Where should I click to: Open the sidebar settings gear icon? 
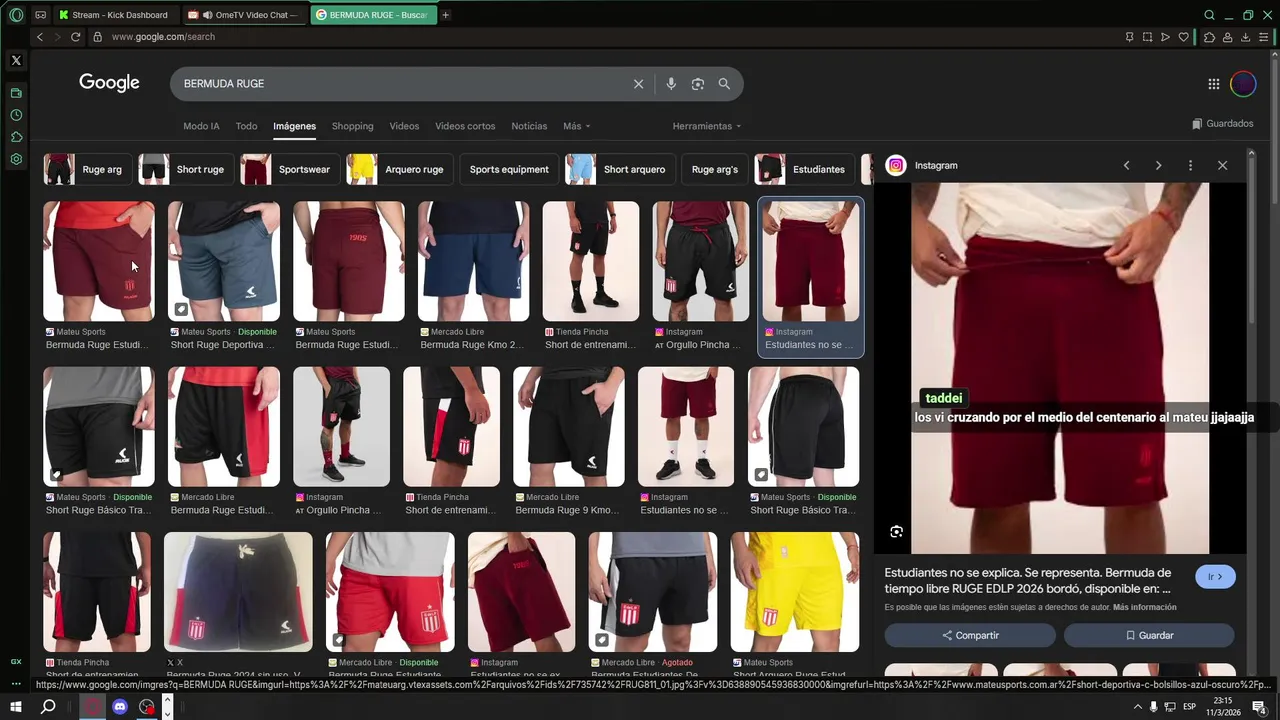[x=16, y=159]
